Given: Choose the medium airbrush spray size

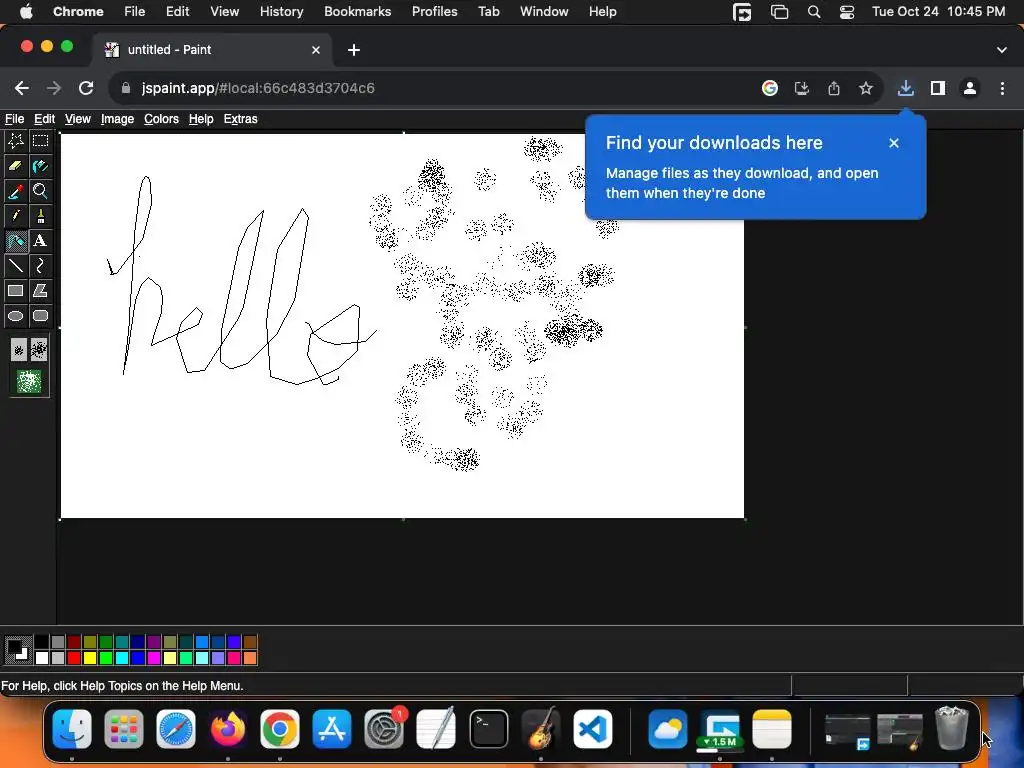Looking at the screenshot, I should (x=39, y=350).
